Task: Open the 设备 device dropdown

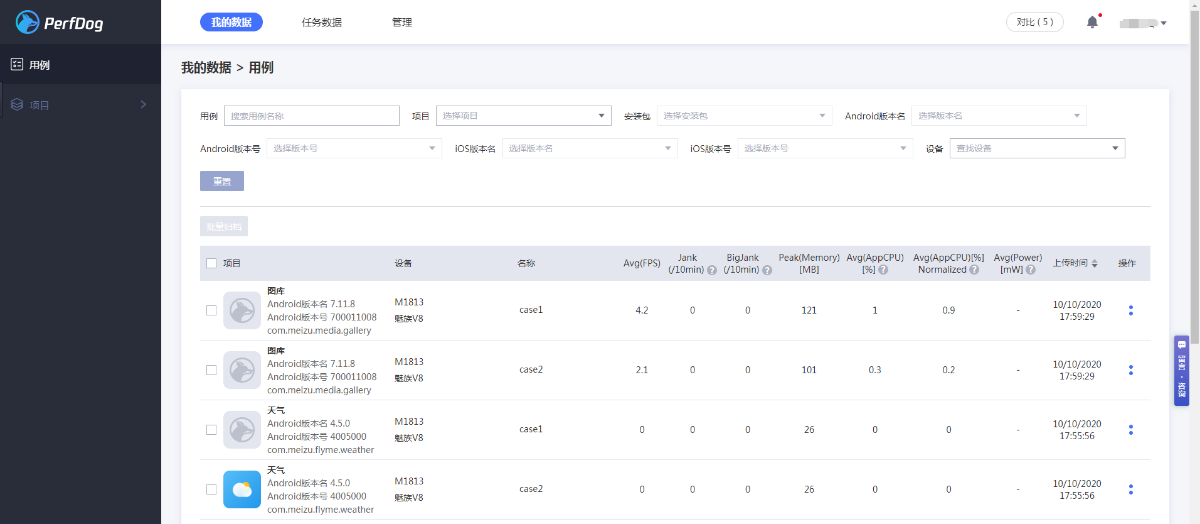Action: pyautogui.click(x=1037, y=148)
